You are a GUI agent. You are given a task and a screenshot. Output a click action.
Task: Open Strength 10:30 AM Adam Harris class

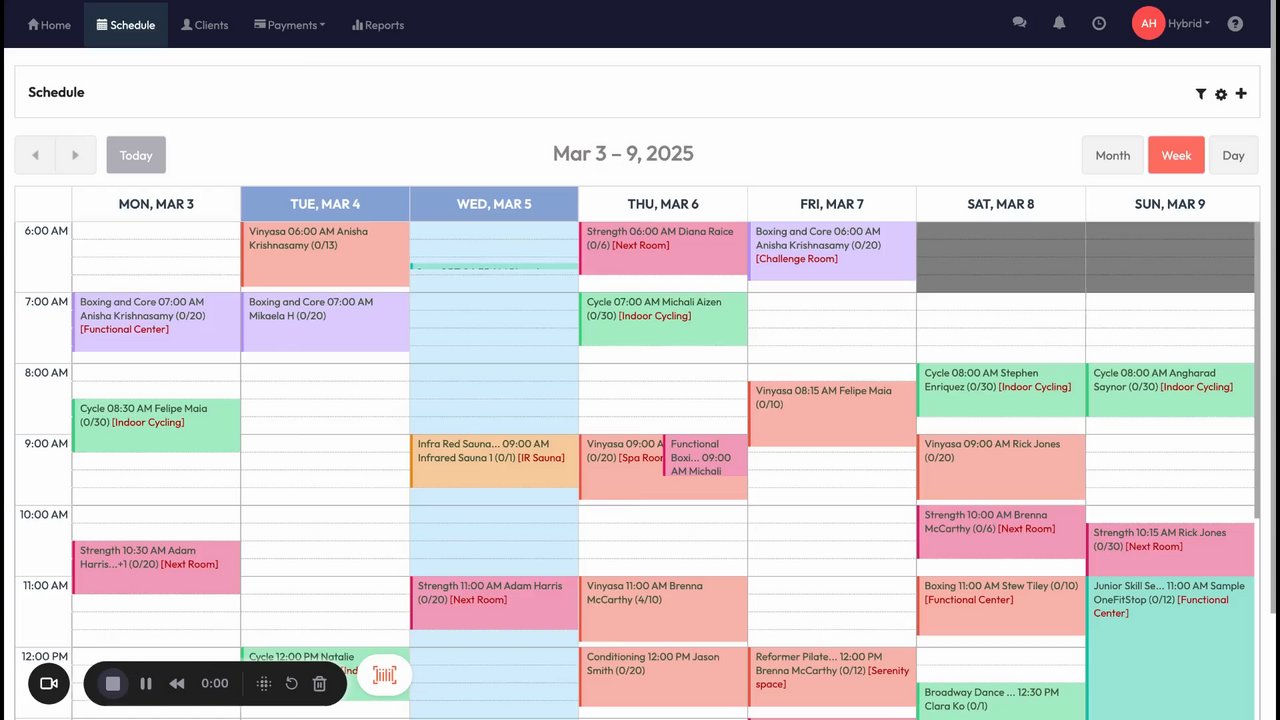[x=156, y=567]
